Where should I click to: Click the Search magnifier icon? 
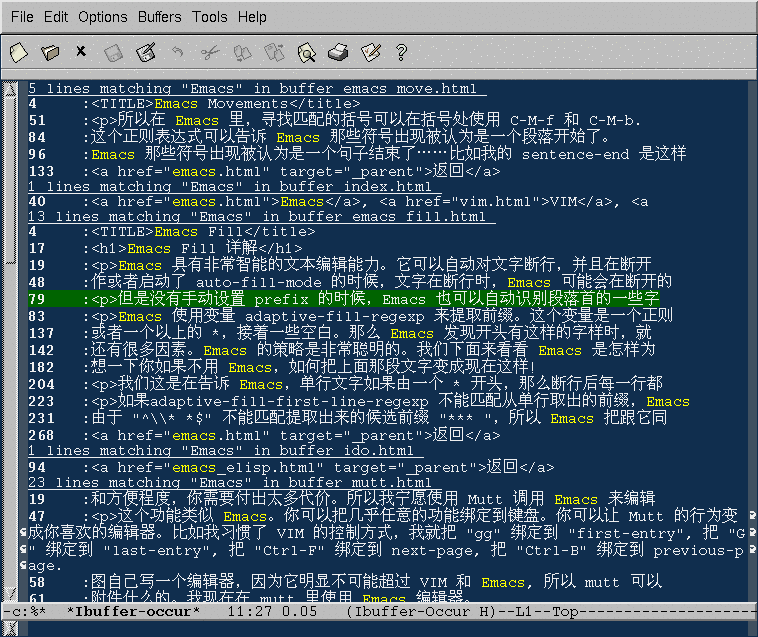click(306, 51)
